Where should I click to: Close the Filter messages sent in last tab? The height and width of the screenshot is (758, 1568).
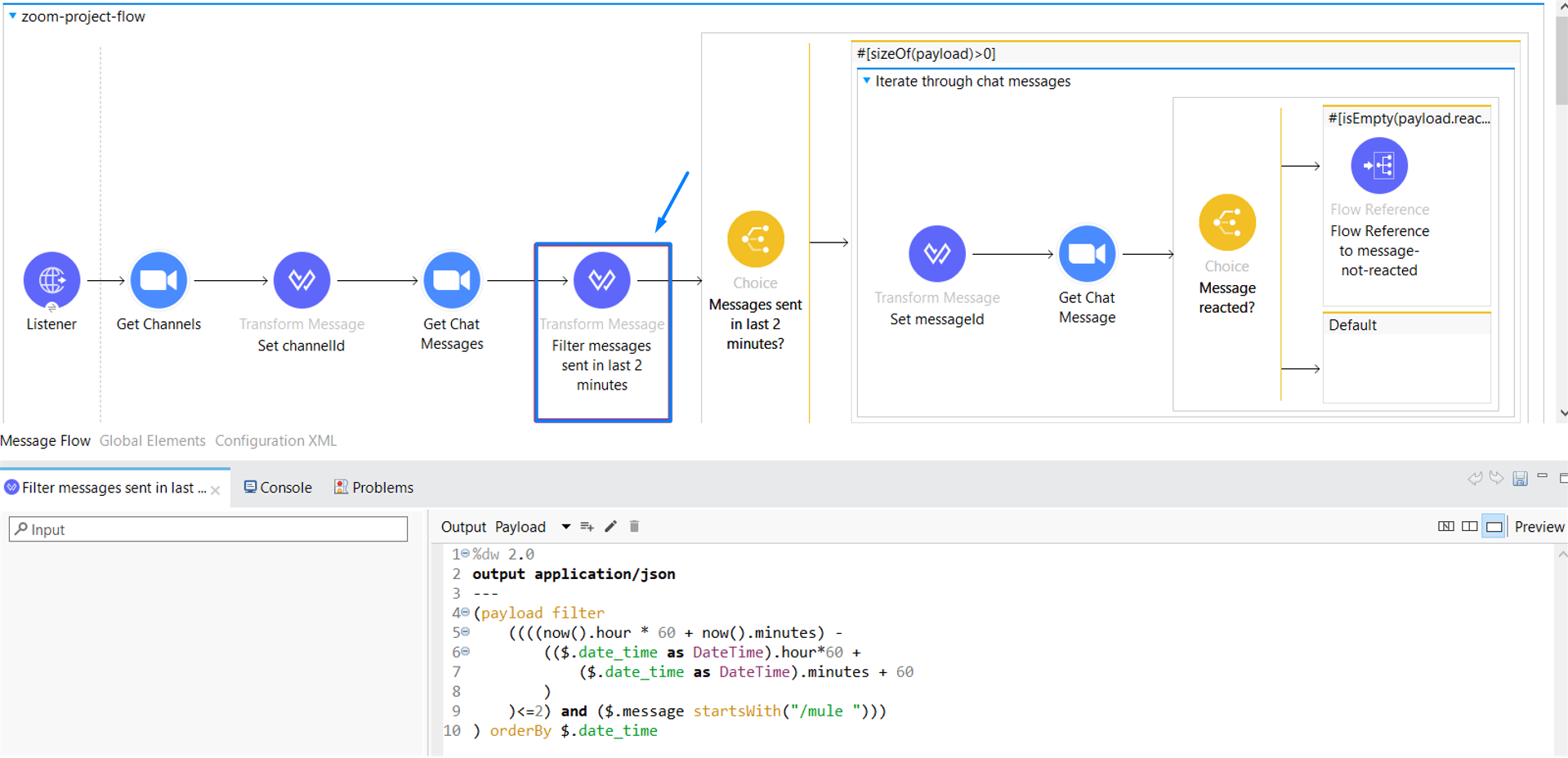[216, 490]
